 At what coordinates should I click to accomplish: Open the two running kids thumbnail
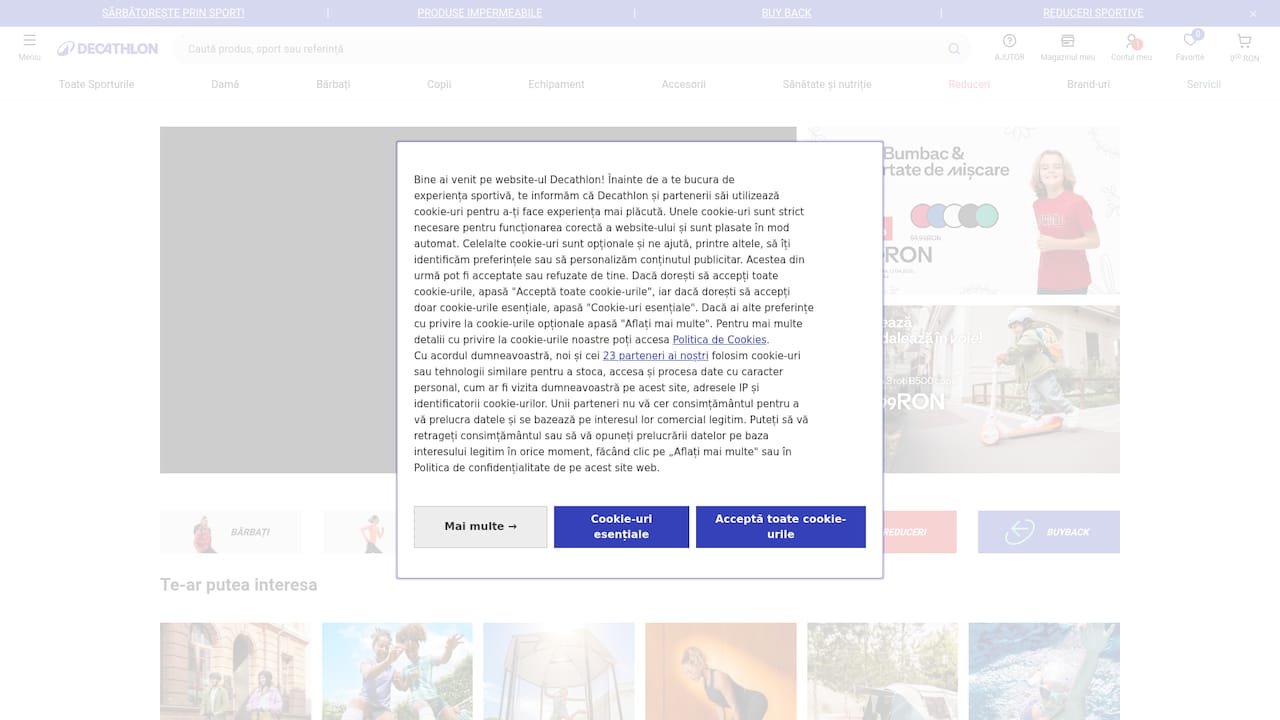pyautogui.click(x=397, y=671)
